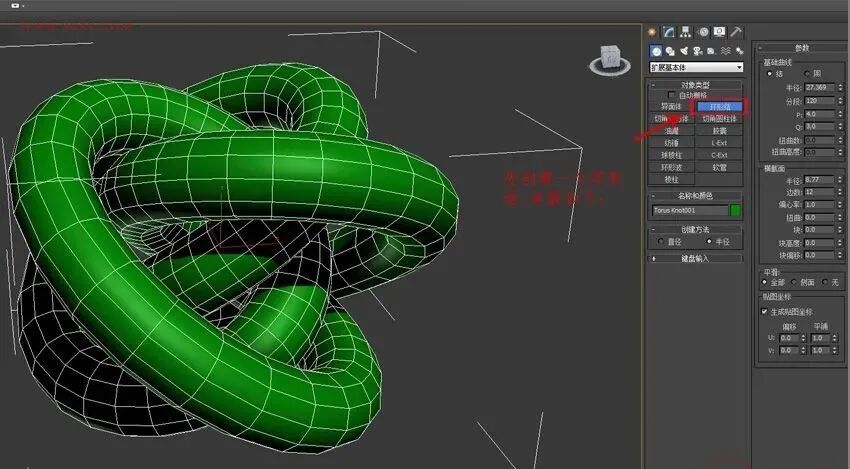Click the 偏心率 spinner arrows
This screenshot has height=469, width=850.
coord(840,205)
